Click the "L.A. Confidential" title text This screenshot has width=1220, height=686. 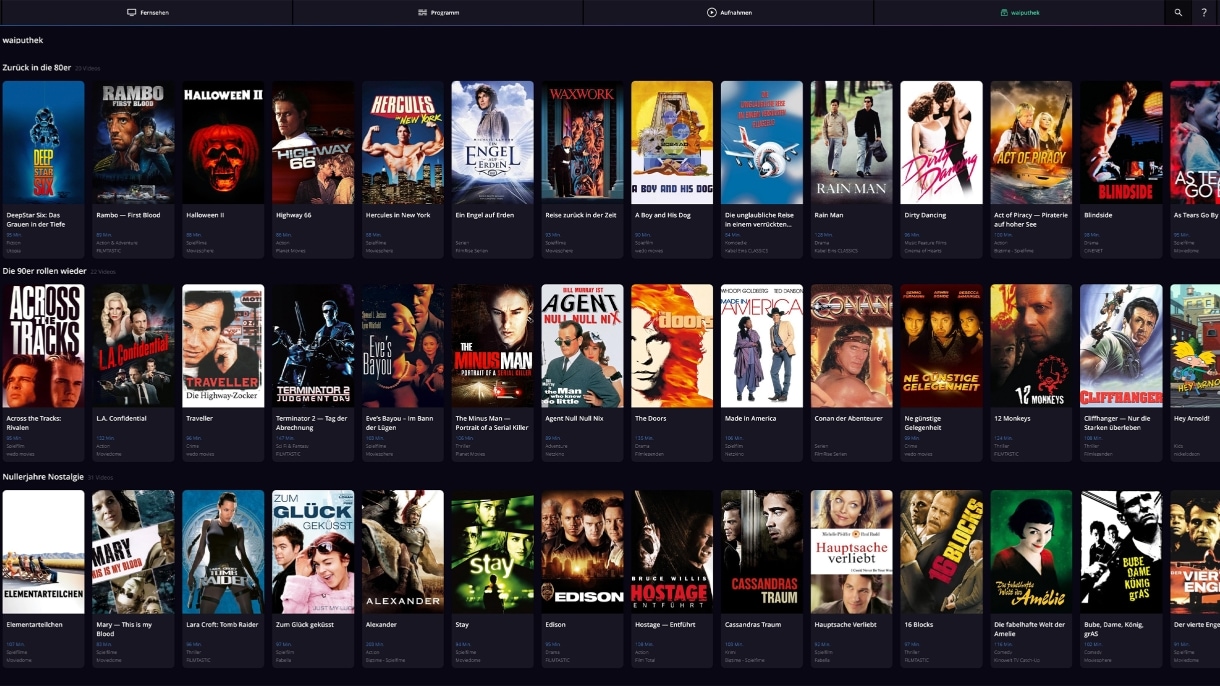[x=121, y=419]
